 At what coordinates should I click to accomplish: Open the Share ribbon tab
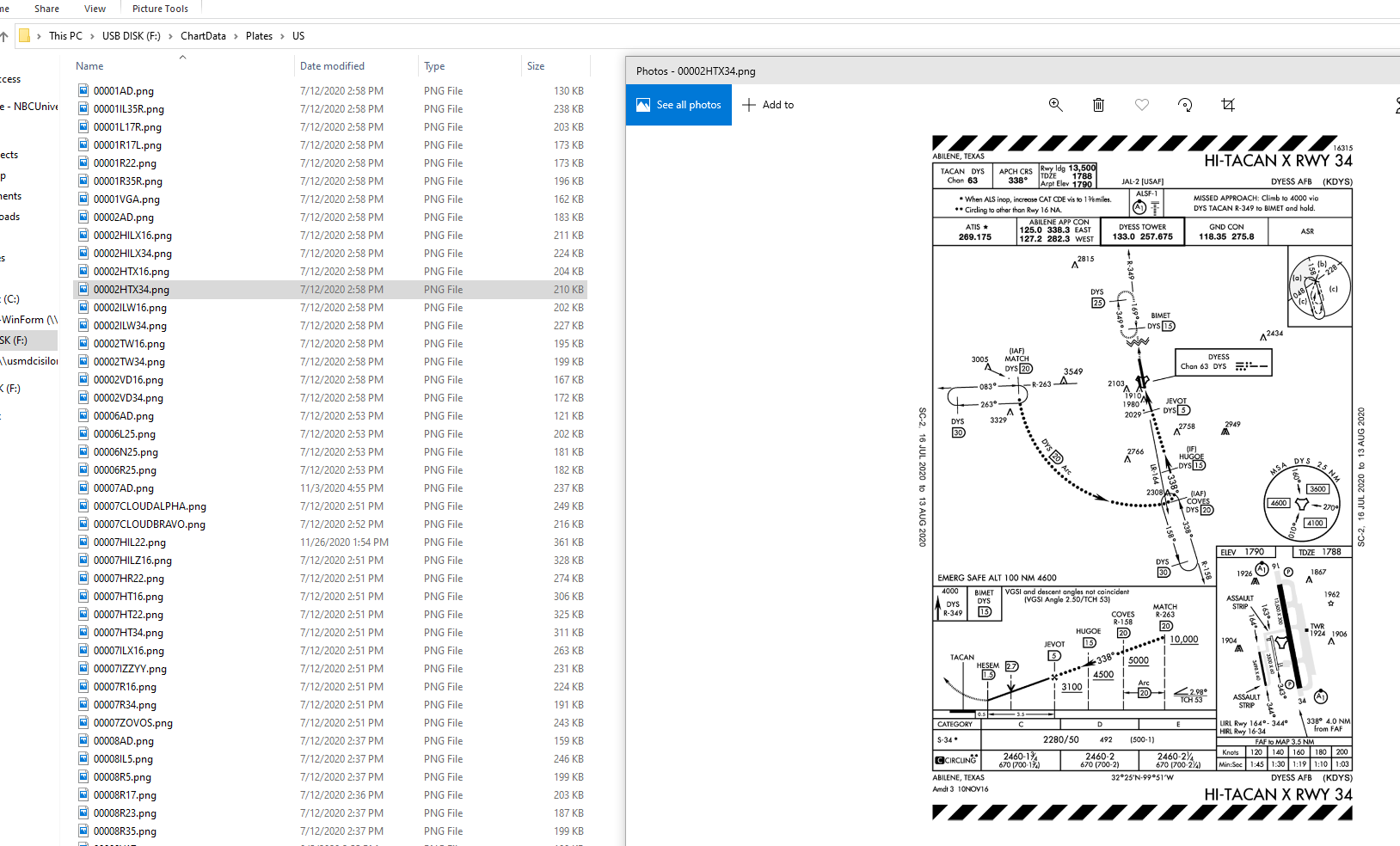(46, 9)
